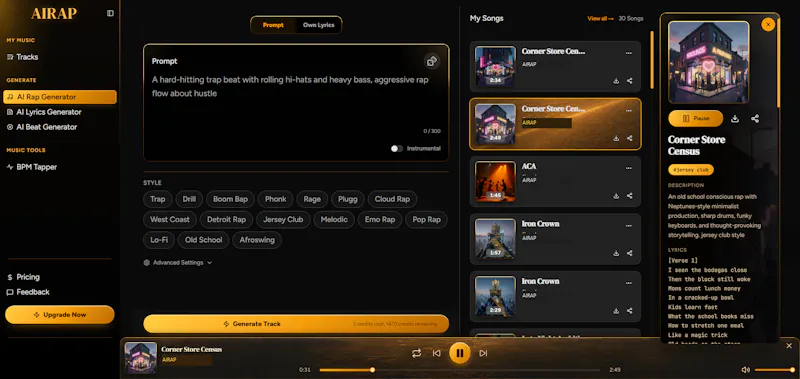The image size is (800, 379).
Task: Skip to previous track in player
Action: pyautogui.click(x=436, y=353)
